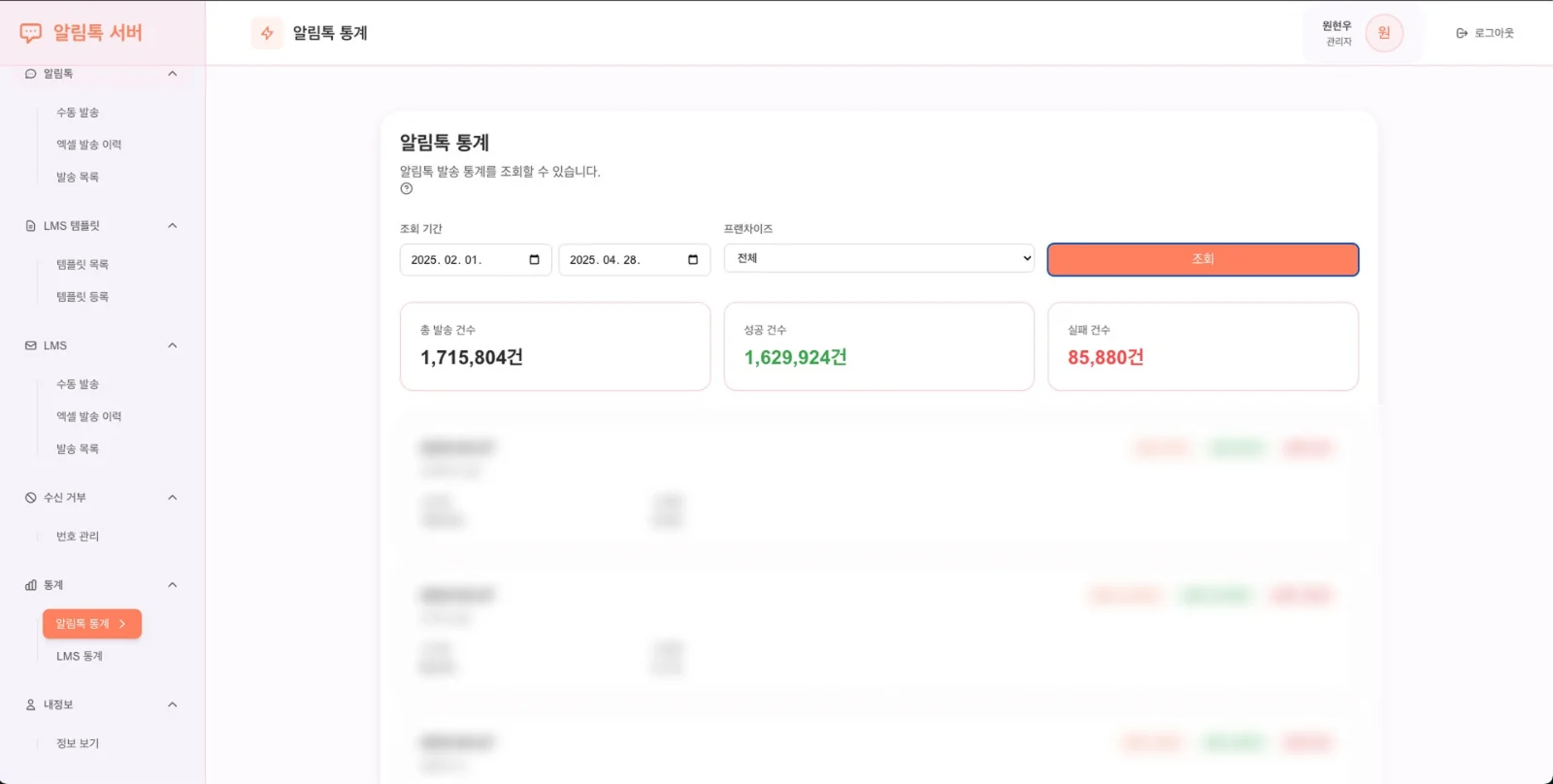This screenshot has width=1553, height=784.
Task: Open the LMS 통계 menu item
Action: click(x=80, y=656)
